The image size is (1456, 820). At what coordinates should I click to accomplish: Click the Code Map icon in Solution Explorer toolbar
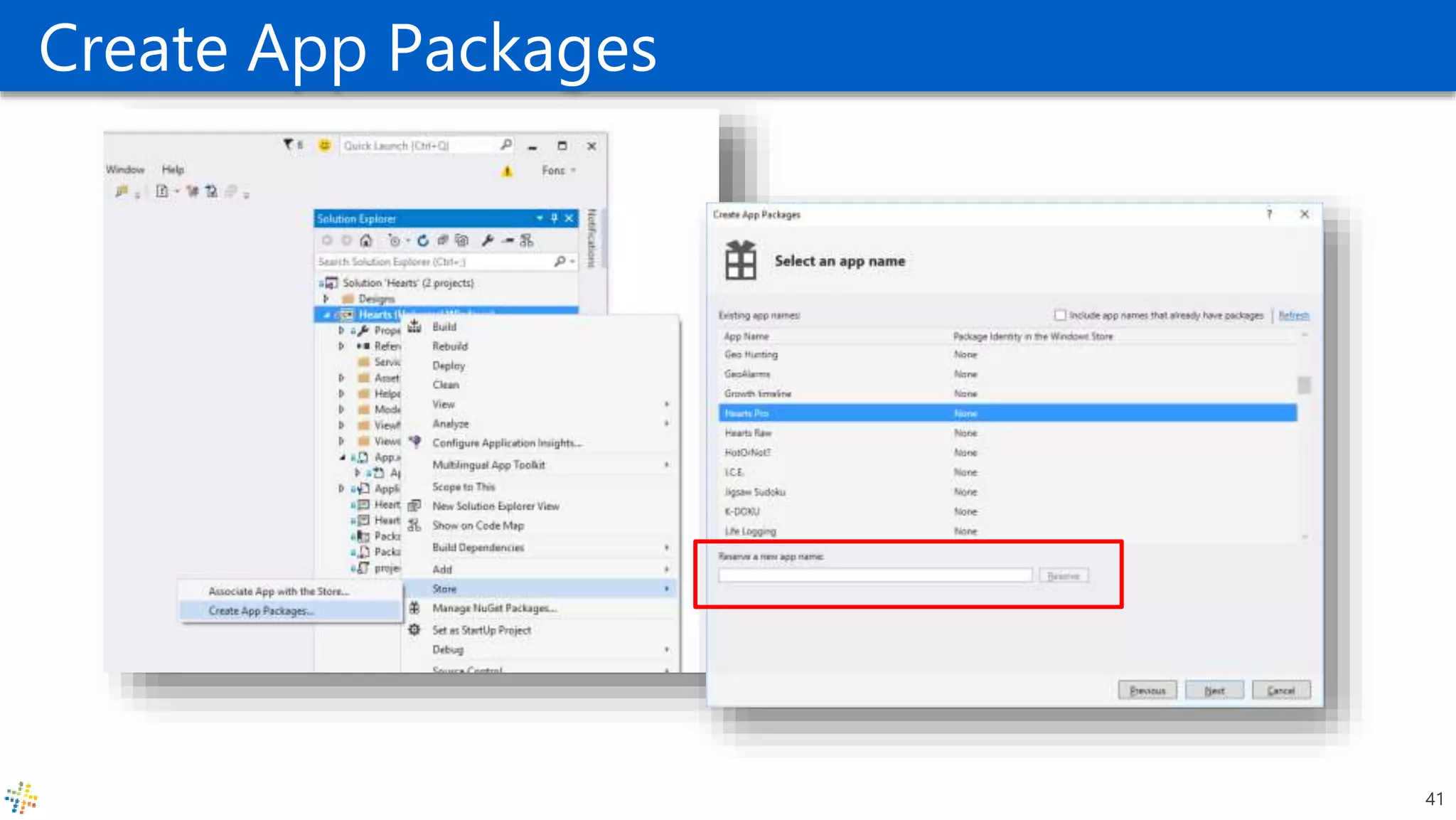click(526, 240)
